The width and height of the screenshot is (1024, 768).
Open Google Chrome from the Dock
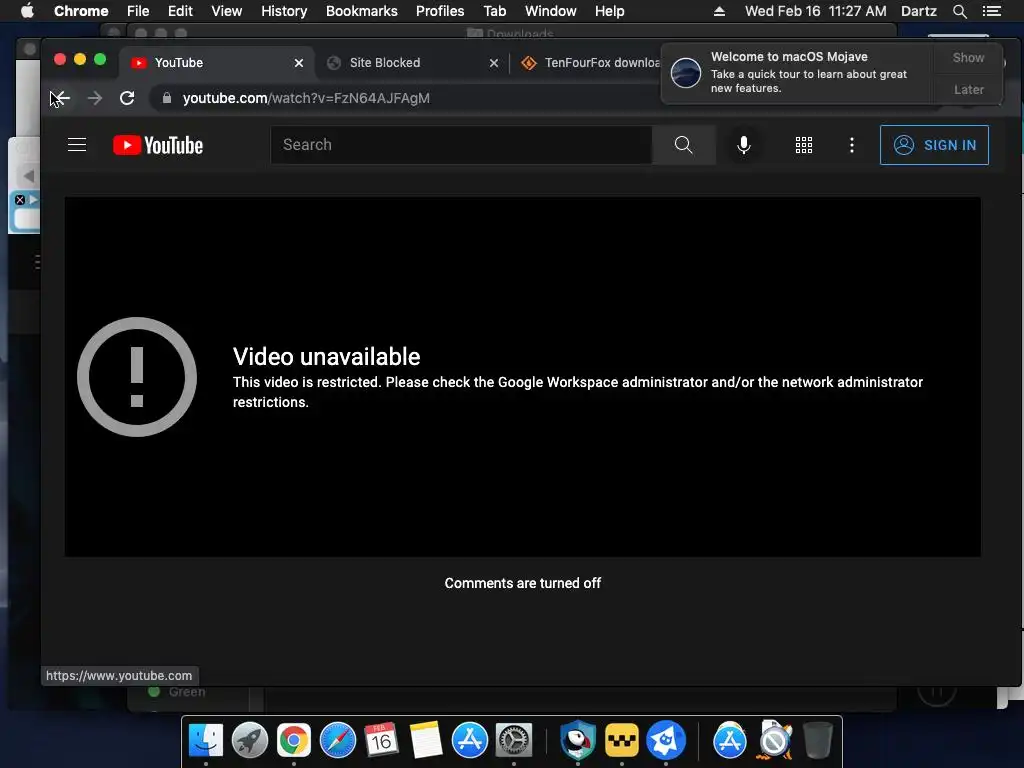tap(294, 741)
